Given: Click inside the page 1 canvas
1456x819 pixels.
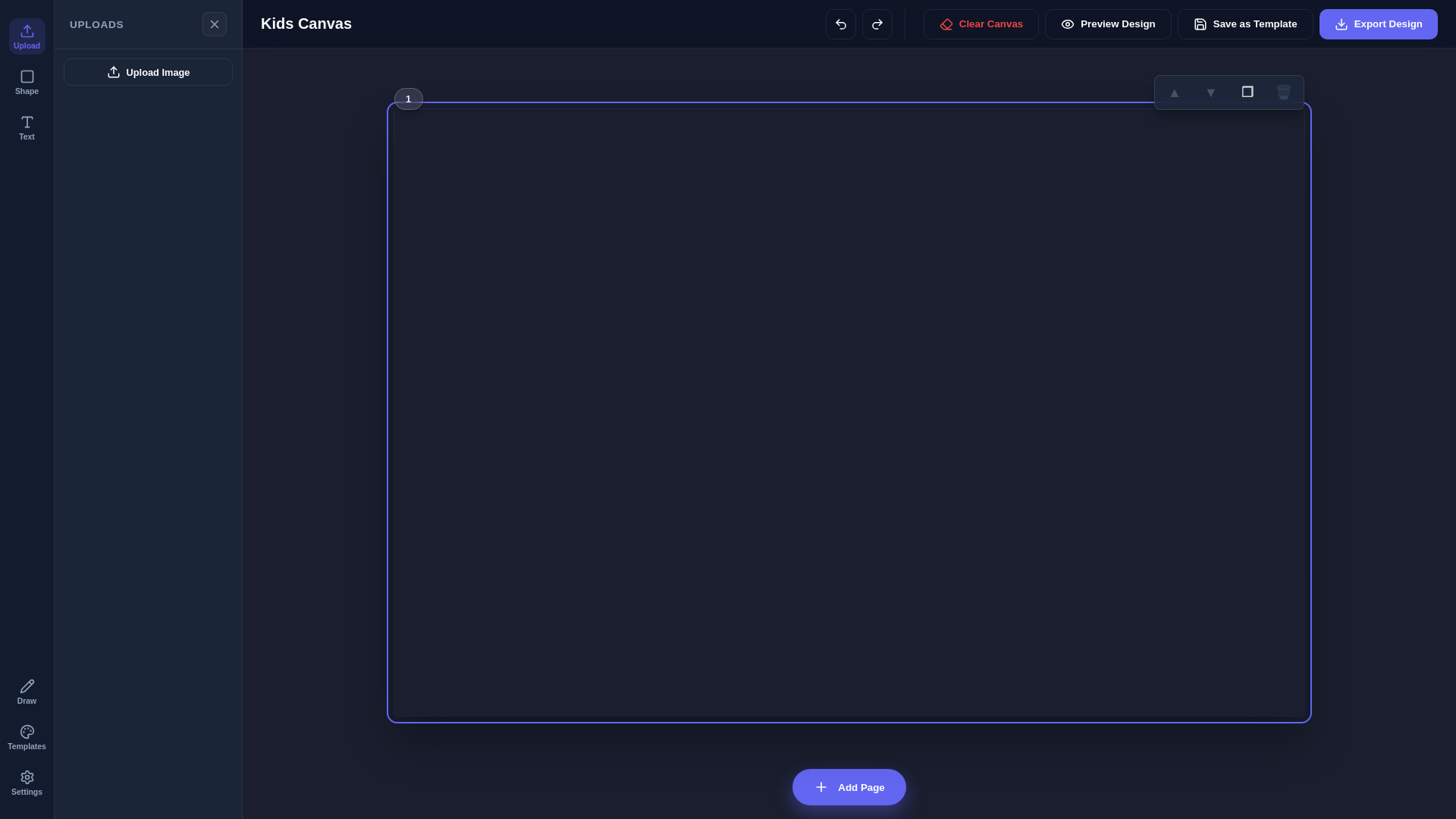Looking at the screenshot, I should click(x=849, y=413).
